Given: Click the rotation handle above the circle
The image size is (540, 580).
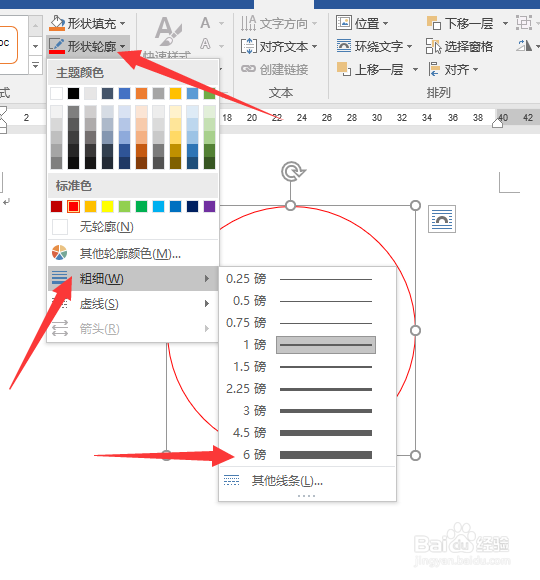Looking at the screenshot, I should [x=293, y=171].
